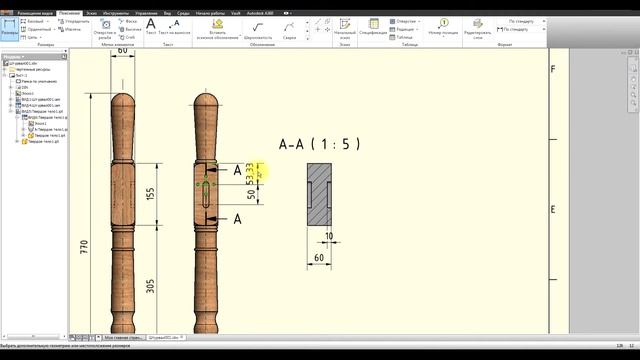Click the Извлечь retrieve dimensions tool
640x360 pixels.
(70, 29)
